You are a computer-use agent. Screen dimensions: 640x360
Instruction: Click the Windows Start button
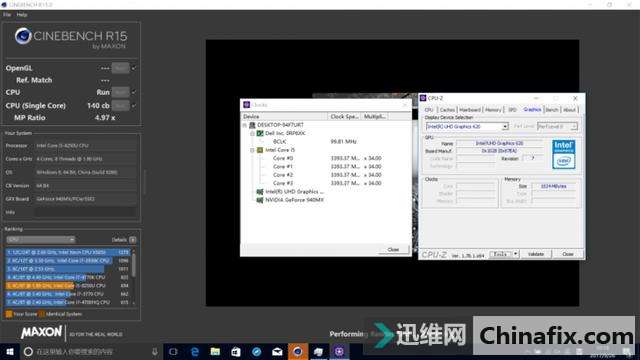pyautogui.click(x=10, y=351)
